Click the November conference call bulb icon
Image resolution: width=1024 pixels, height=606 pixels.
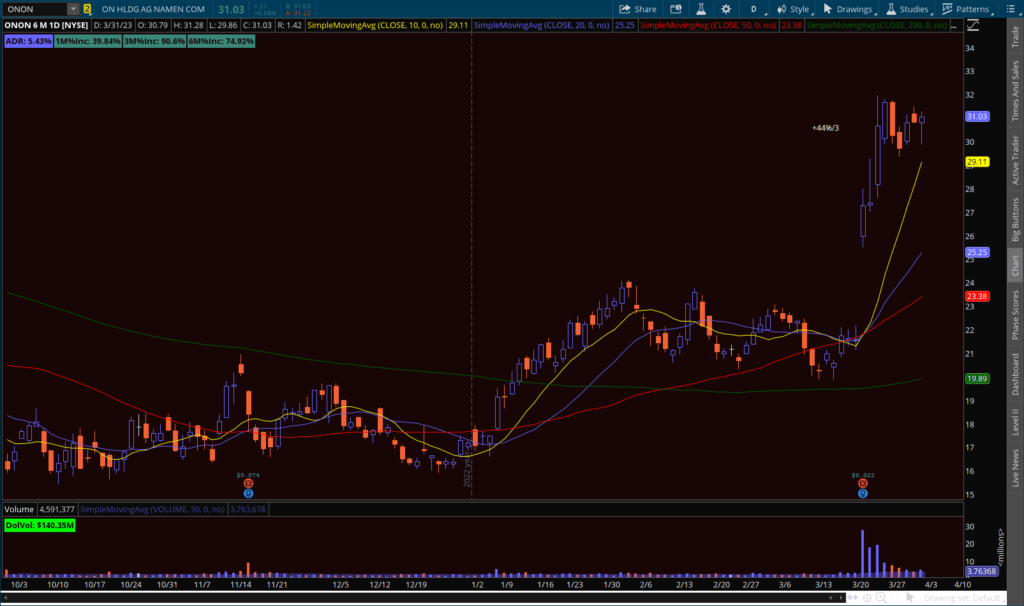pos(248,494)
